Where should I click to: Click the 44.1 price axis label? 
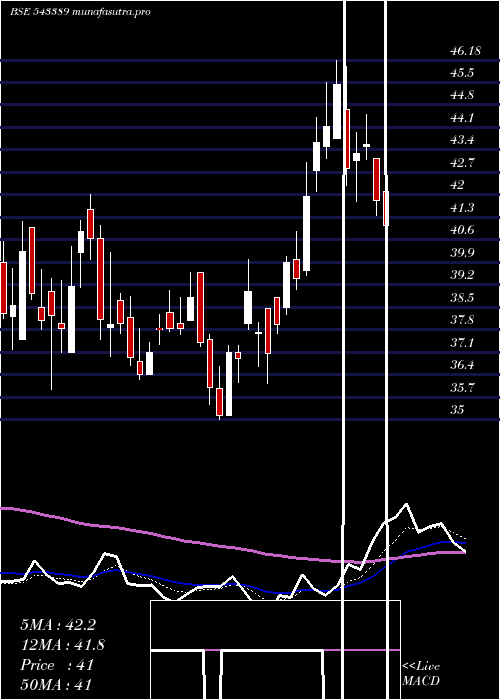pos(462,118)
